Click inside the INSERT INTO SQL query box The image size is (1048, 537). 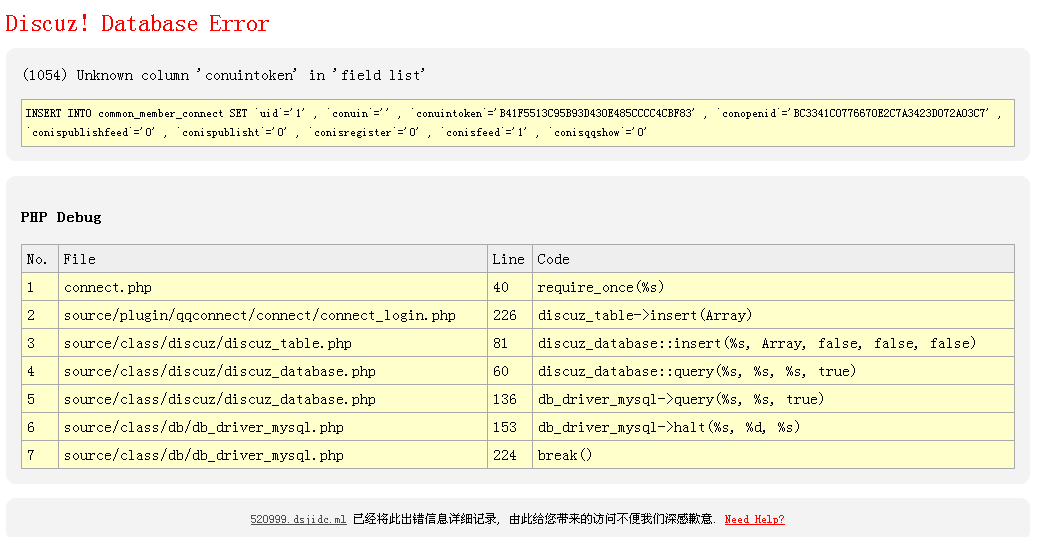tap(517, 123)
